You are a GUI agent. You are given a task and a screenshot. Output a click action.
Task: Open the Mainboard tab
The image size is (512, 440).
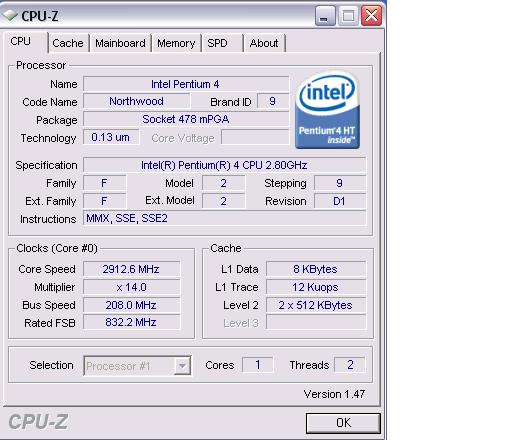tap(120, 43)
